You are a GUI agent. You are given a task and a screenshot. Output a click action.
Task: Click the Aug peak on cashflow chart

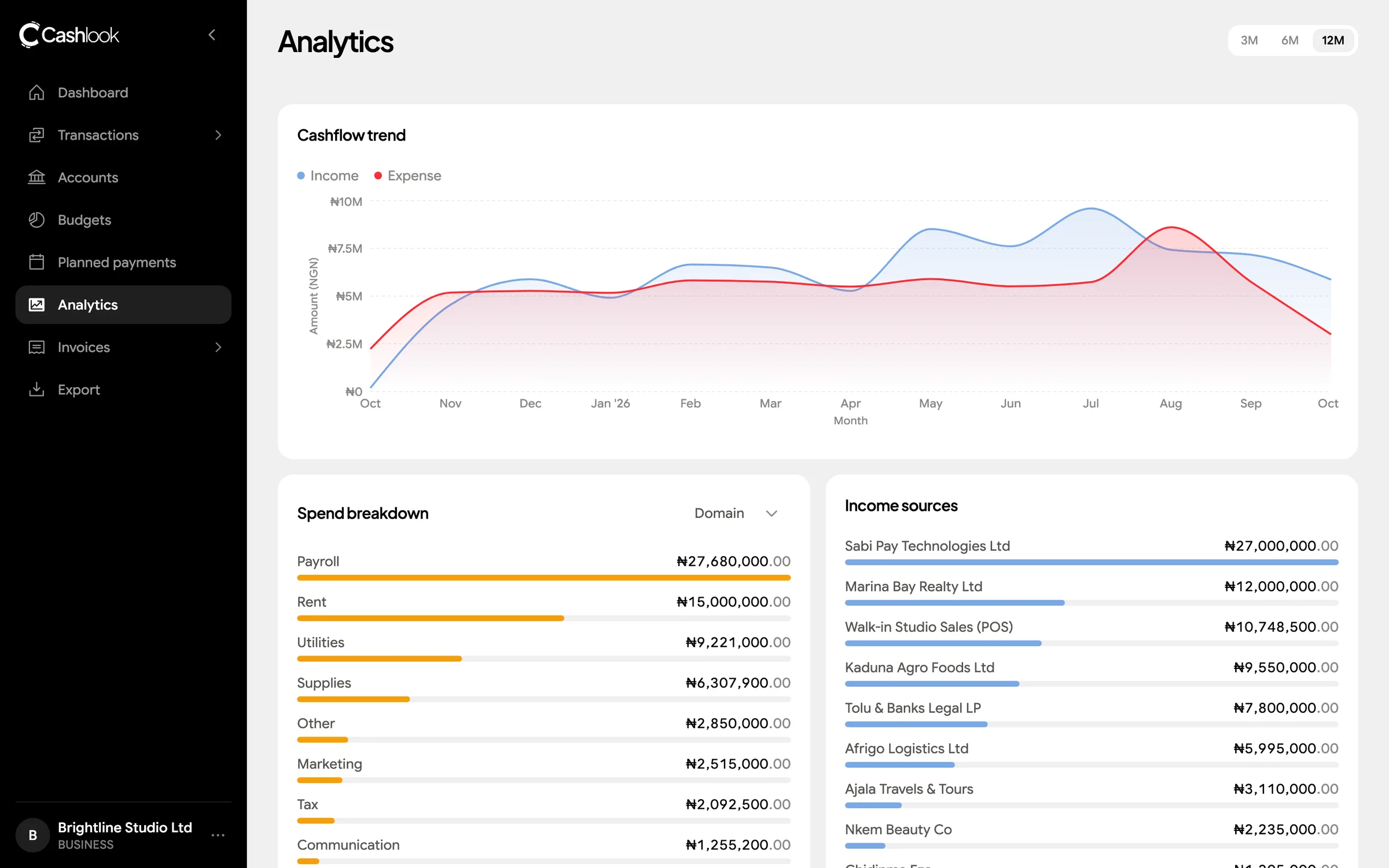tap(1171, 227)
